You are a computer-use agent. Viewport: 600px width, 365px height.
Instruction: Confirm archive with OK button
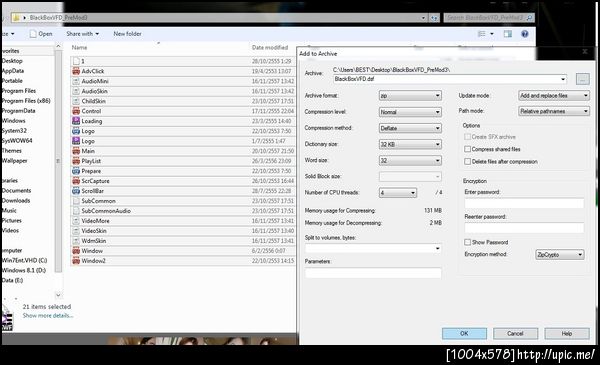tap(464, 333)
